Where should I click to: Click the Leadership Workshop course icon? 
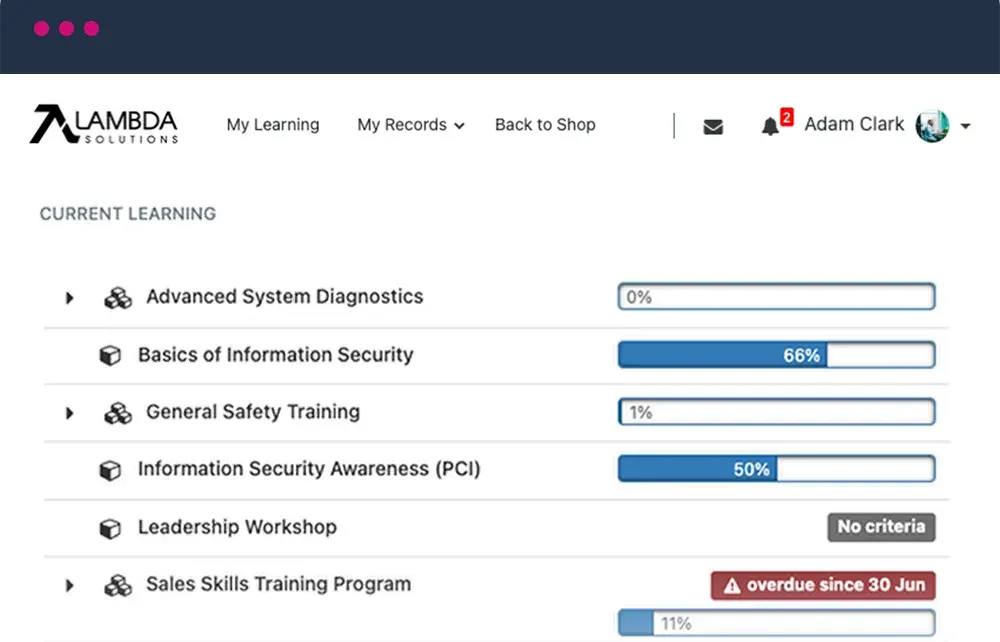pos(110,528)
